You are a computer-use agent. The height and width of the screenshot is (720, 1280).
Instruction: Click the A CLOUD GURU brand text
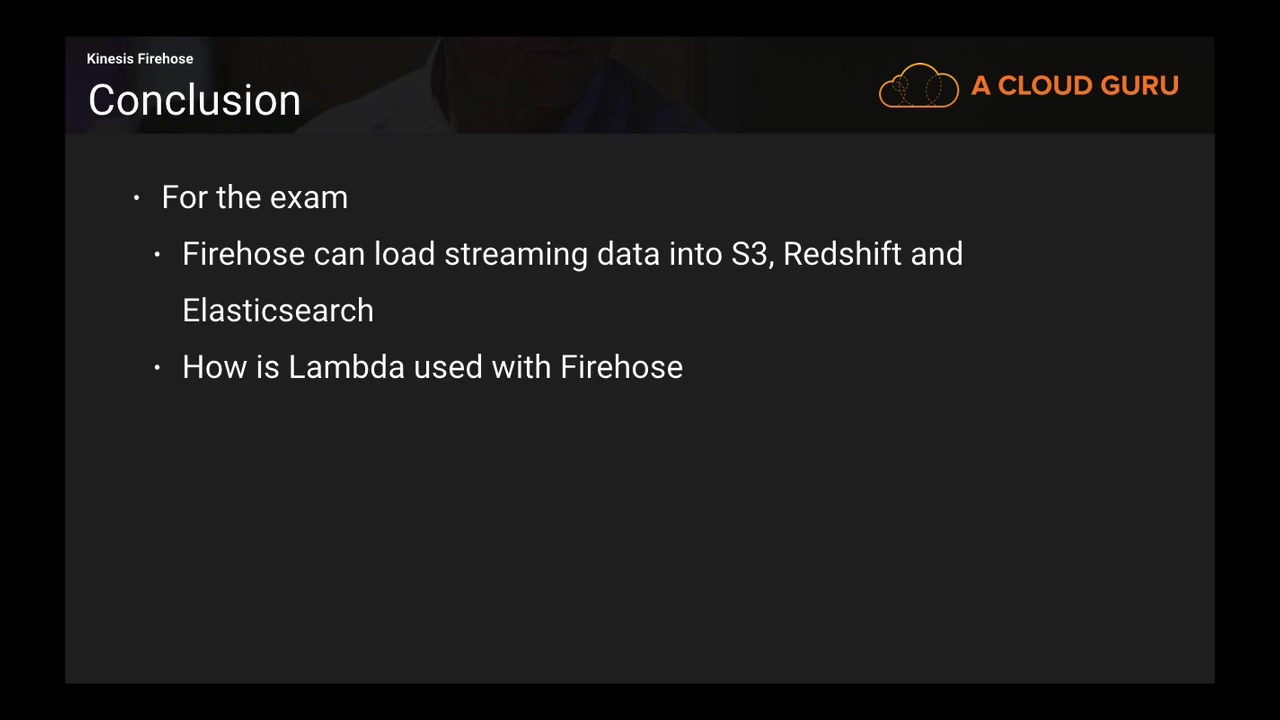(x=1074, y=86)
